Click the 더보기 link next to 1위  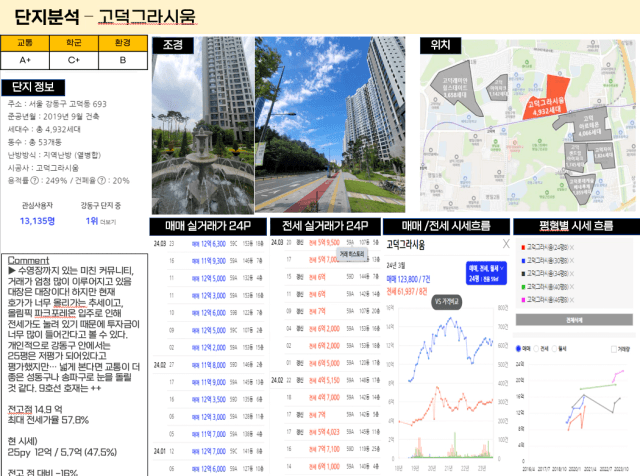[x=108, y=222]
